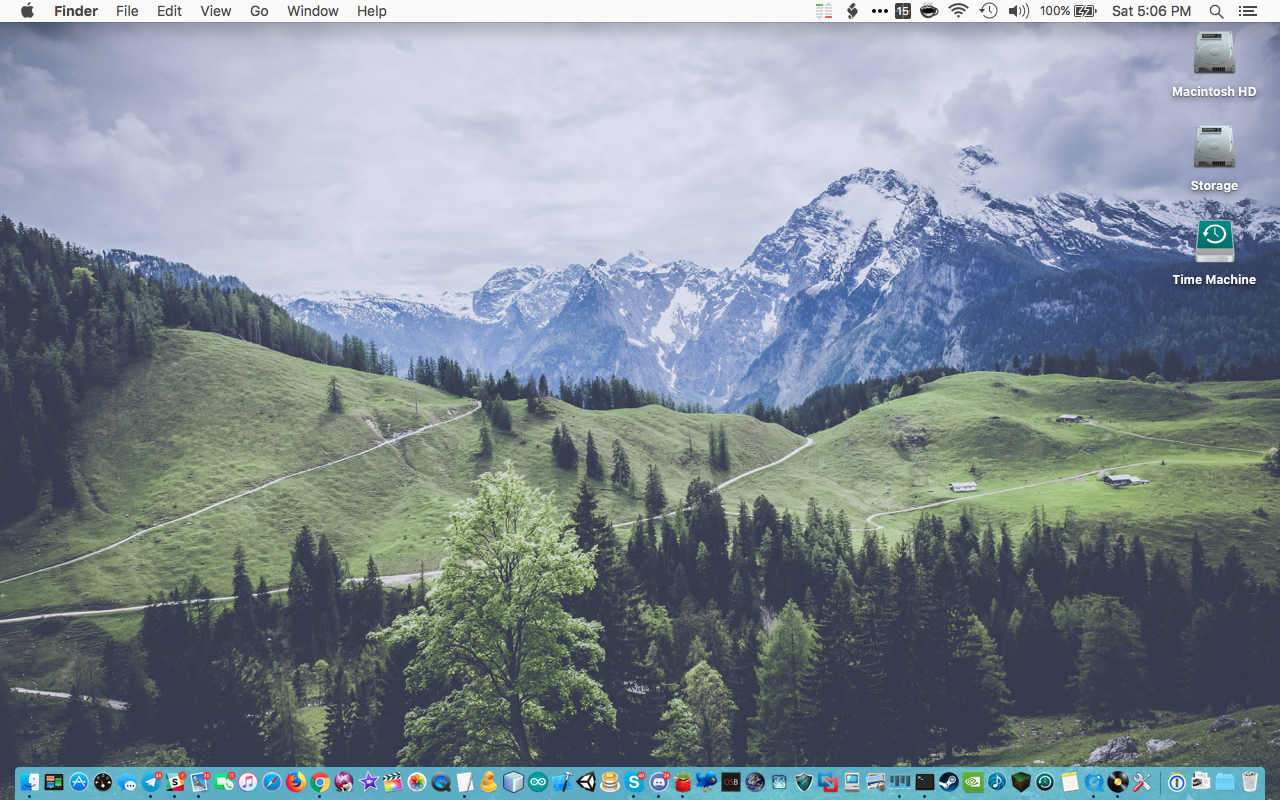The width and height of the screenshot is (1280, 800).
Task: Launch Minecraft from the dock
Action: click(x=1021, y=782)
